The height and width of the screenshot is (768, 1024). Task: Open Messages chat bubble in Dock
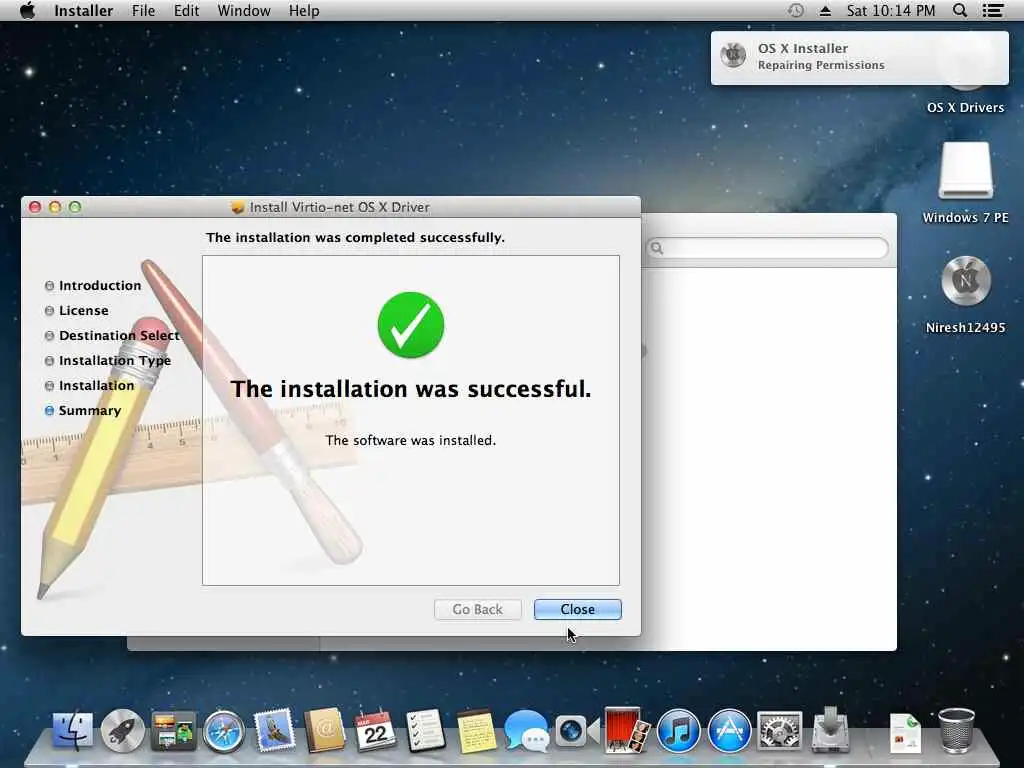[x=526, y=730]
